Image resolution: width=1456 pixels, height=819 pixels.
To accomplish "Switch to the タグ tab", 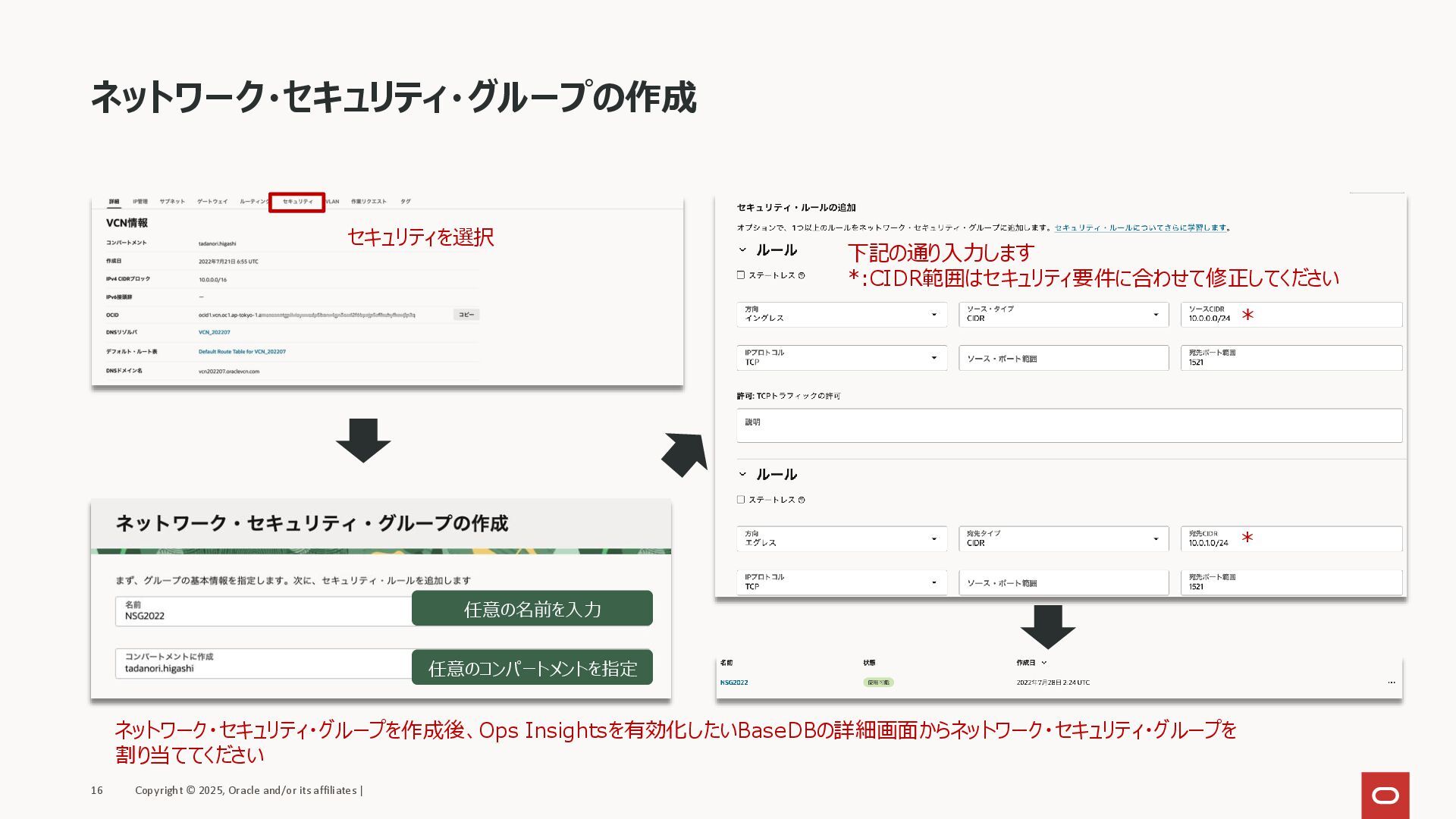I will [x=406, y=202].
